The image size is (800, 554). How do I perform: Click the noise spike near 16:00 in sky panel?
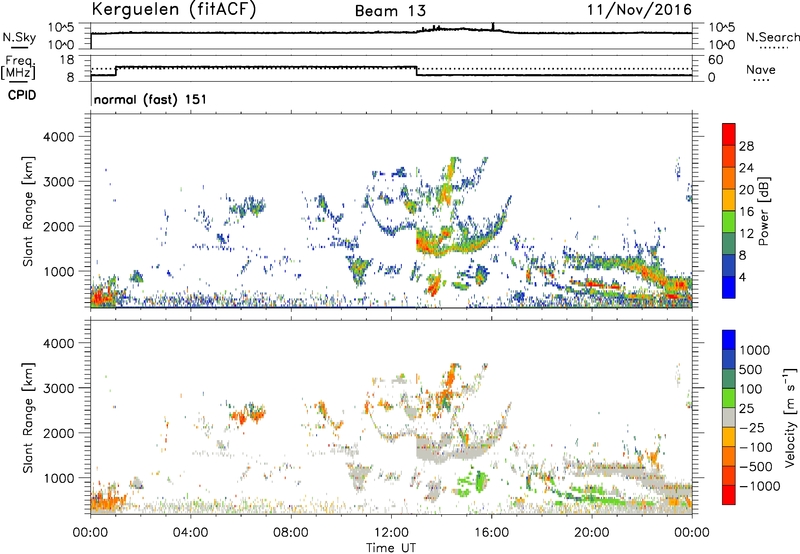tap(493, 27)
